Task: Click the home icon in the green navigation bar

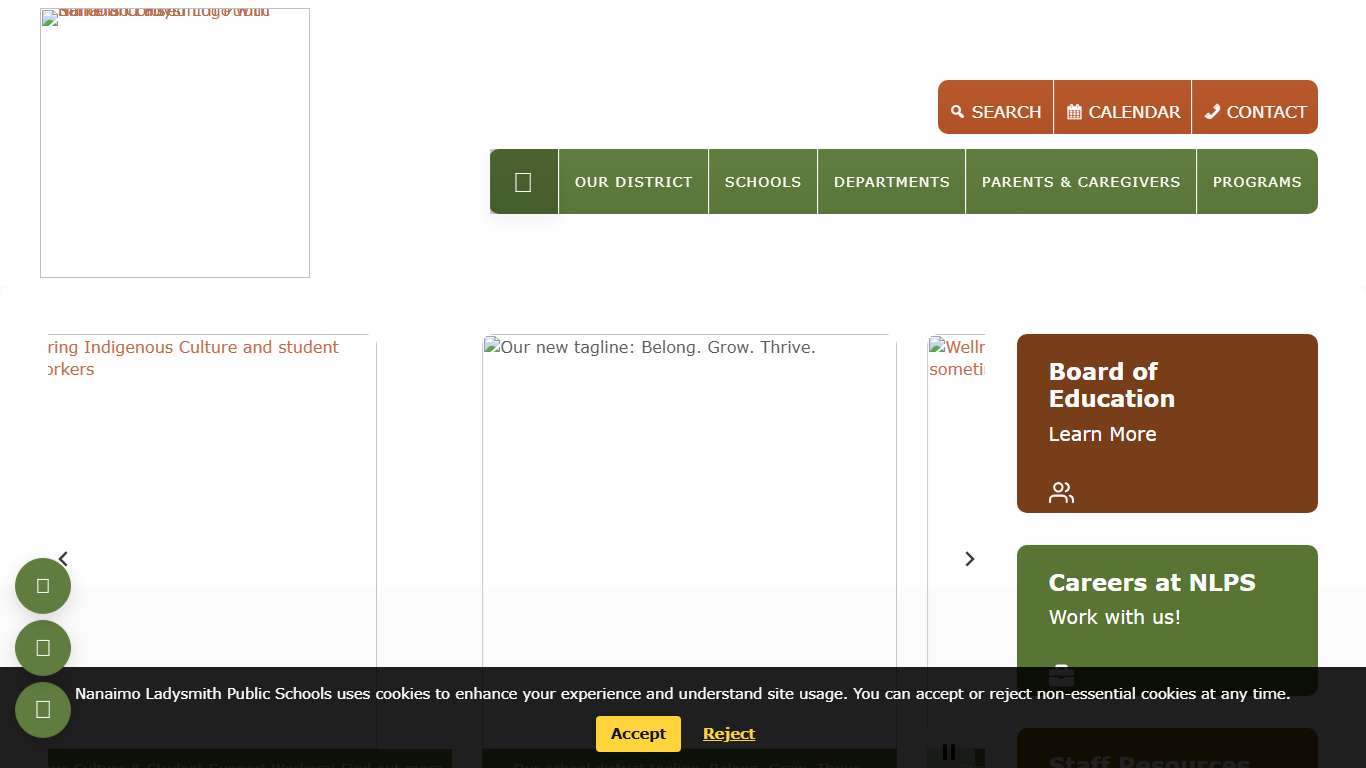Action: (523, 182)
